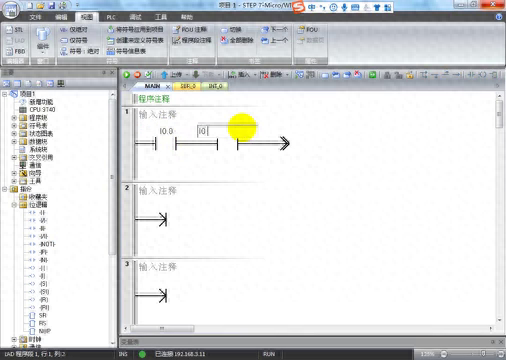Screen dimensions: 506x360
Task: Click 全部删除 remove all bookmarks icon
Action: point(237,40)
